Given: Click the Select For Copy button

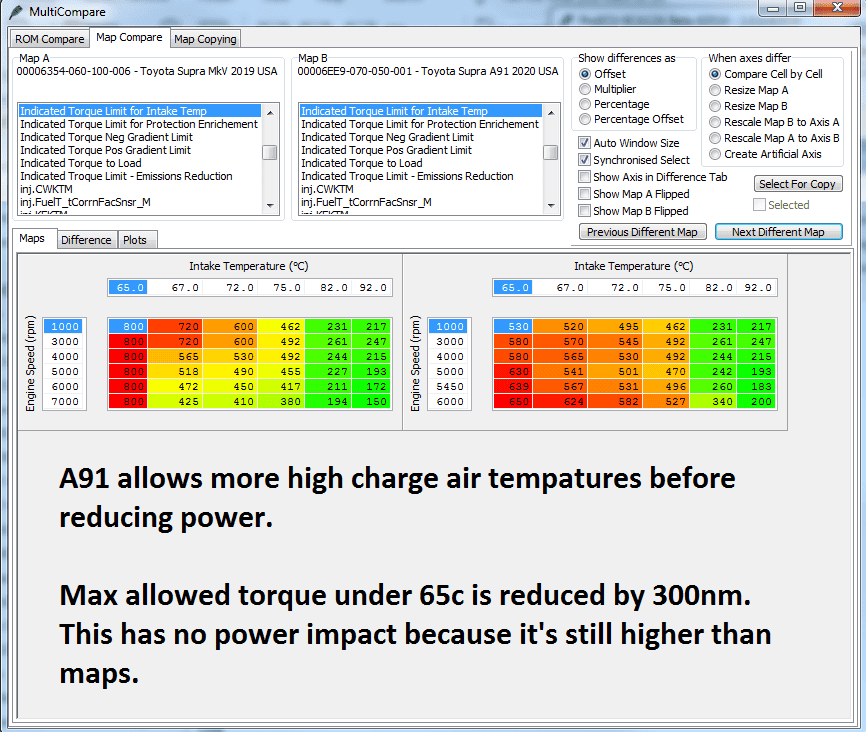Looking at the screenshot, I should (x=798, y=184).
